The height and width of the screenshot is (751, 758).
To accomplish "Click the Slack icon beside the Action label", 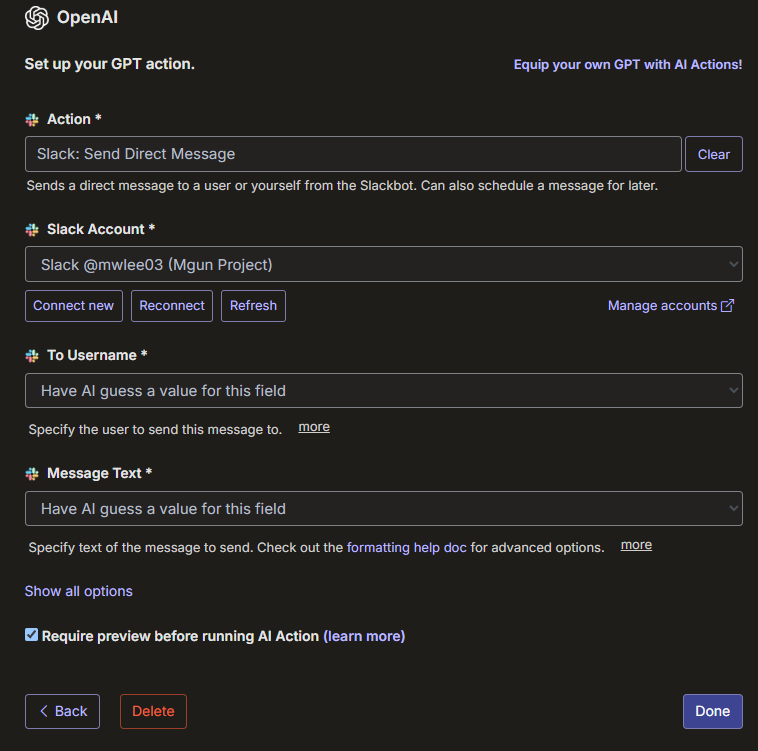I will (x=32, y=120).
